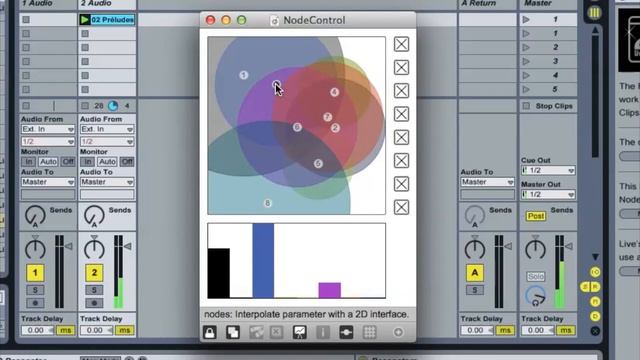This screenshot has height=360, width=640.
Task: Open track 2 Audio From Ext. In dropdown
Action: point(107,129)
